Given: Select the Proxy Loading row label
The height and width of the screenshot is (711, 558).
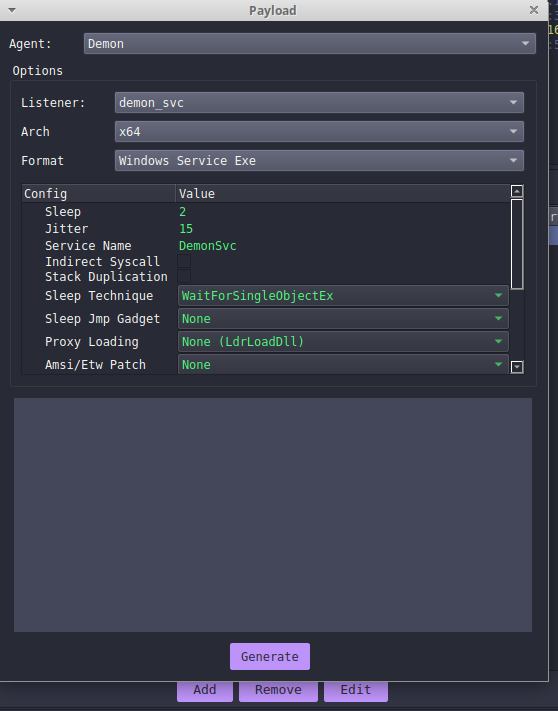Looking at the screenshot, I should pos(92,341).
